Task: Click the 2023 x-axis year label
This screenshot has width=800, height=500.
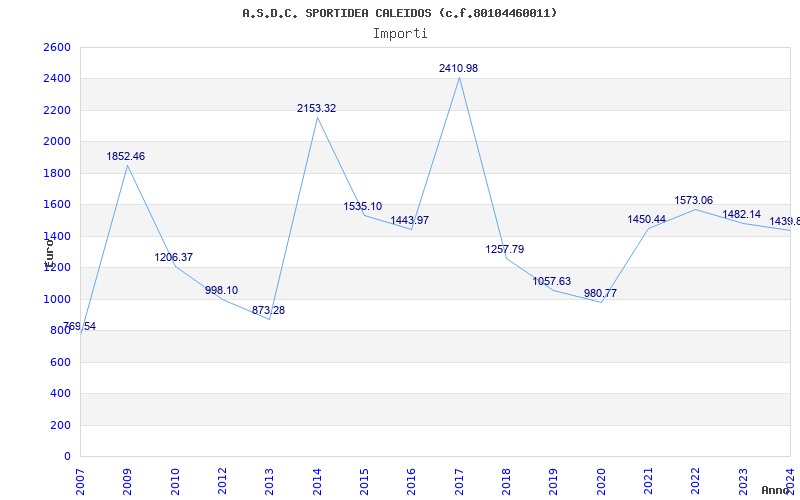Action: tap(743, 481)
